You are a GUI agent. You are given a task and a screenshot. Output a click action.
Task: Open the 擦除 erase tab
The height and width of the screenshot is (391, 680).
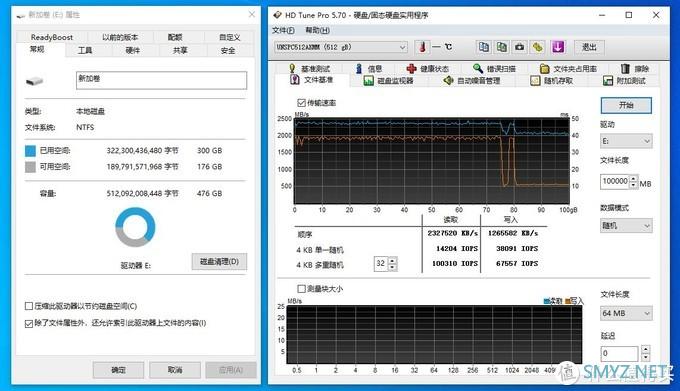click(635, 68)
